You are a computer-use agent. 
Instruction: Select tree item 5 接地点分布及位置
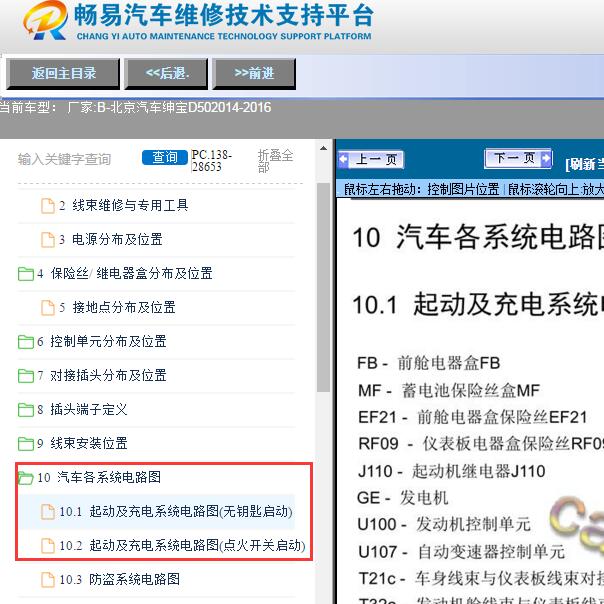(117, 307)
